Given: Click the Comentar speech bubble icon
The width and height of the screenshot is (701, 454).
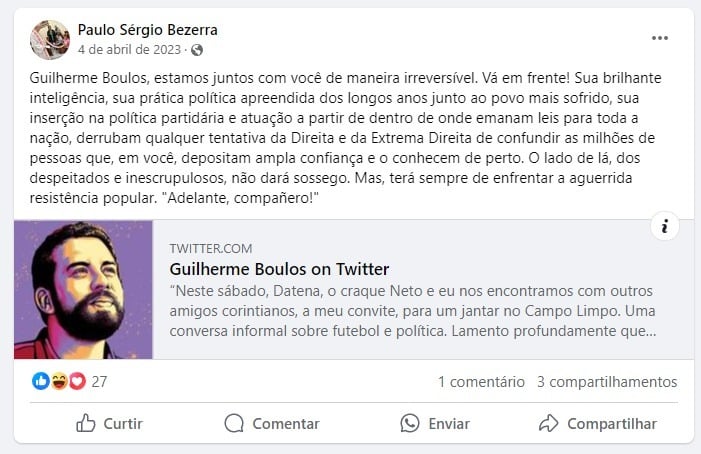Looking at the screenshot, I should (x=234, y=423).
